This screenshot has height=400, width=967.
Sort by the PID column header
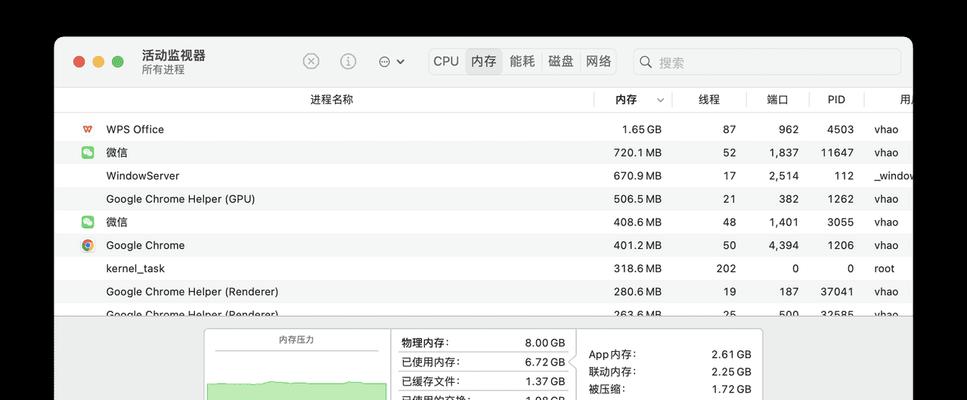click(x=836, y=100)
